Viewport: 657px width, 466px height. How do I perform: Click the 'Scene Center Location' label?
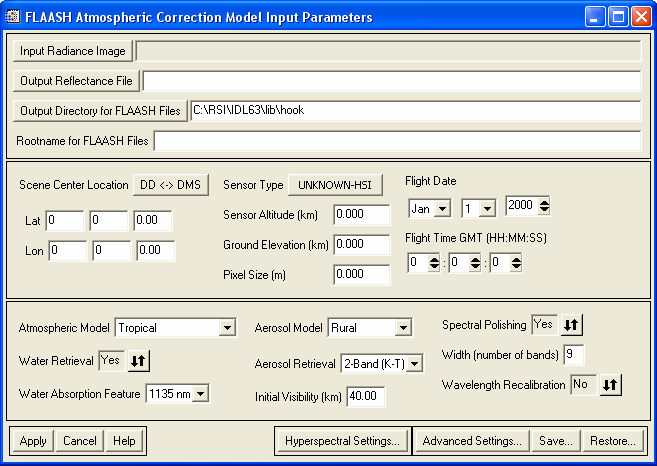[x=74, y=185]
